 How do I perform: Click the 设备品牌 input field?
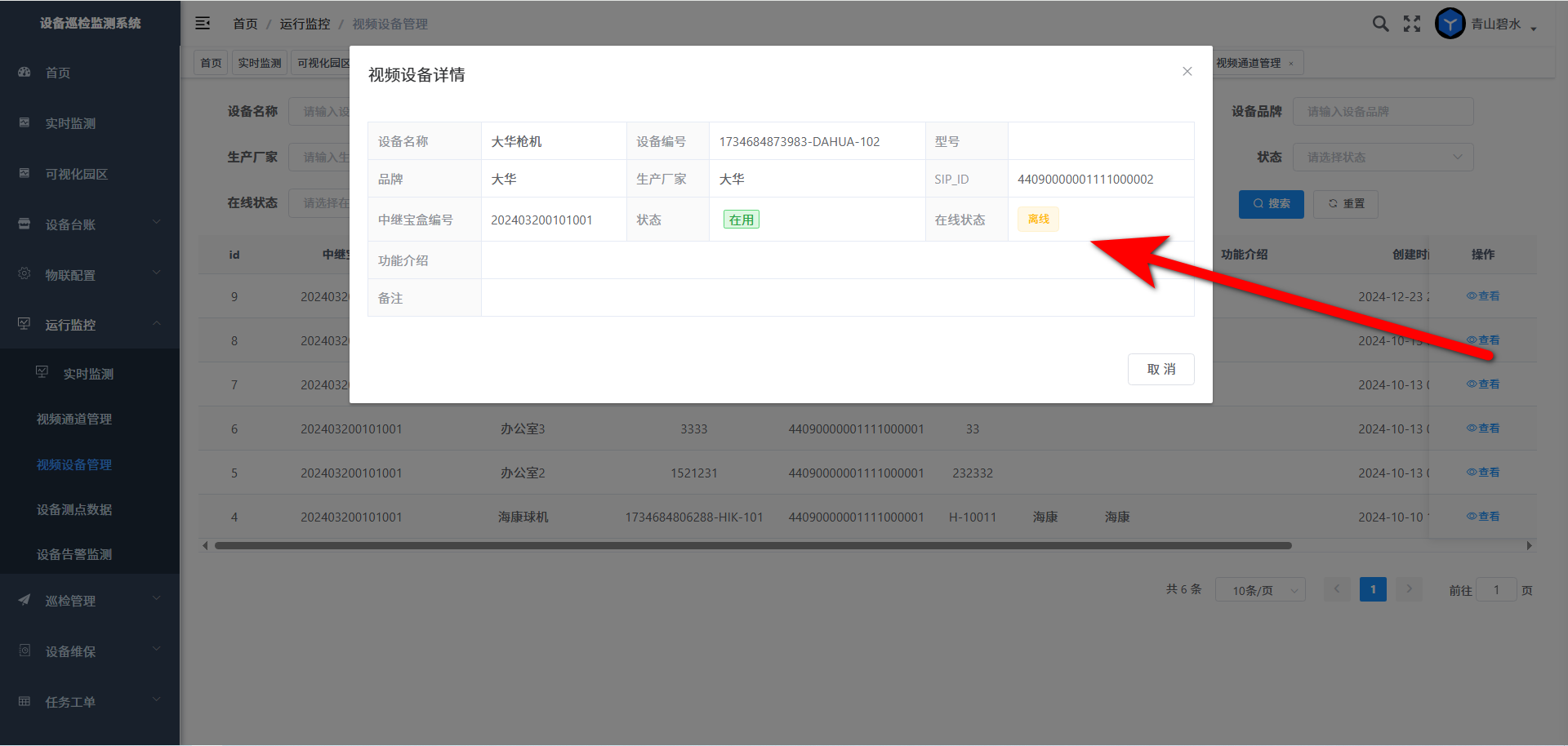1383,112
